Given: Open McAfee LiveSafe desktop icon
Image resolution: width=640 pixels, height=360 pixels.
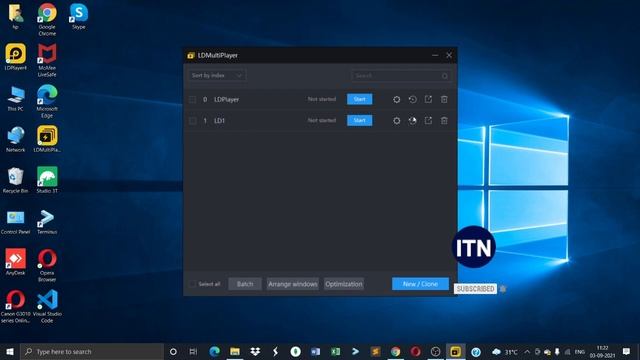Looking at the screenshot, I should 47,60.
